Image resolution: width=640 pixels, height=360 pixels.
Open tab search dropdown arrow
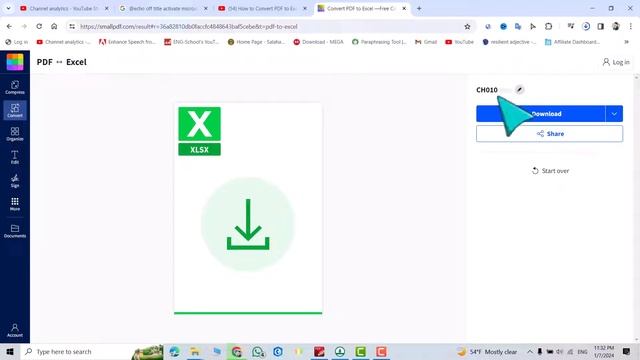point(8,8)
